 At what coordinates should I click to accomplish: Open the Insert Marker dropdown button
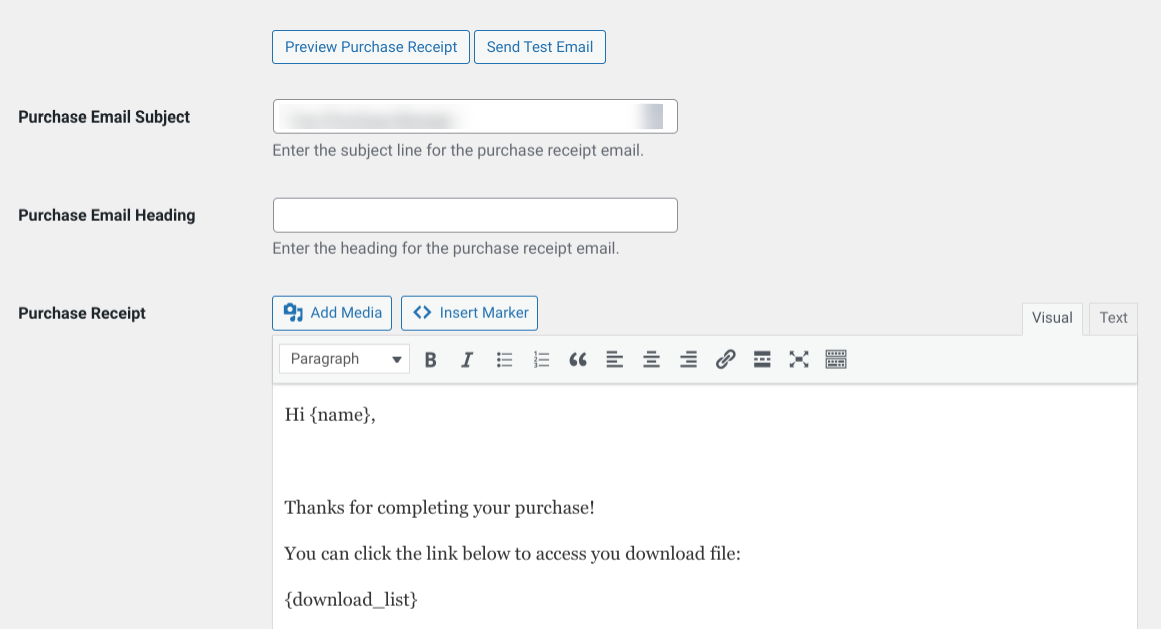469,312
